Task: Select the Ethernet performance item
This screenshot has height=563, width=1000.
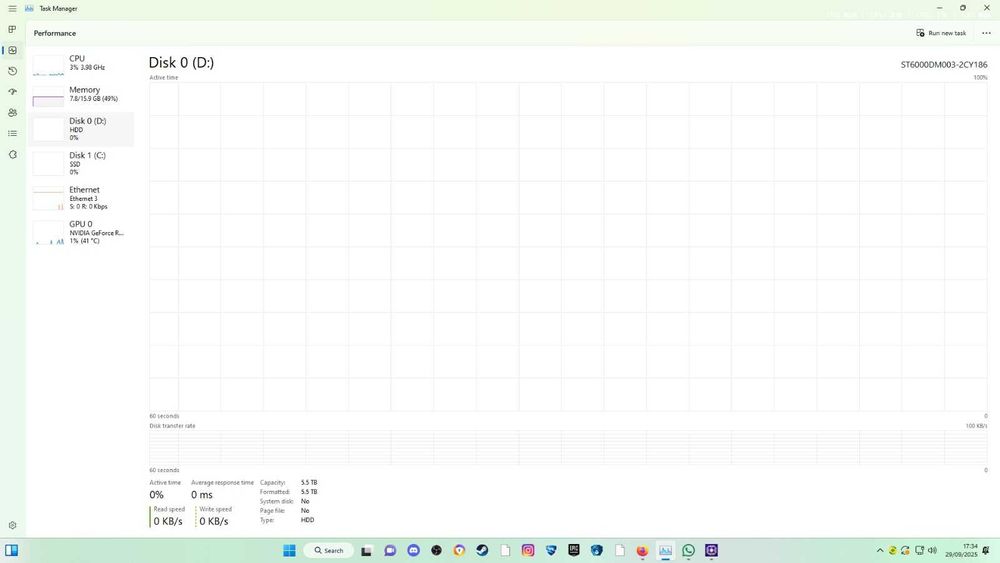Action: coord(82,198)
